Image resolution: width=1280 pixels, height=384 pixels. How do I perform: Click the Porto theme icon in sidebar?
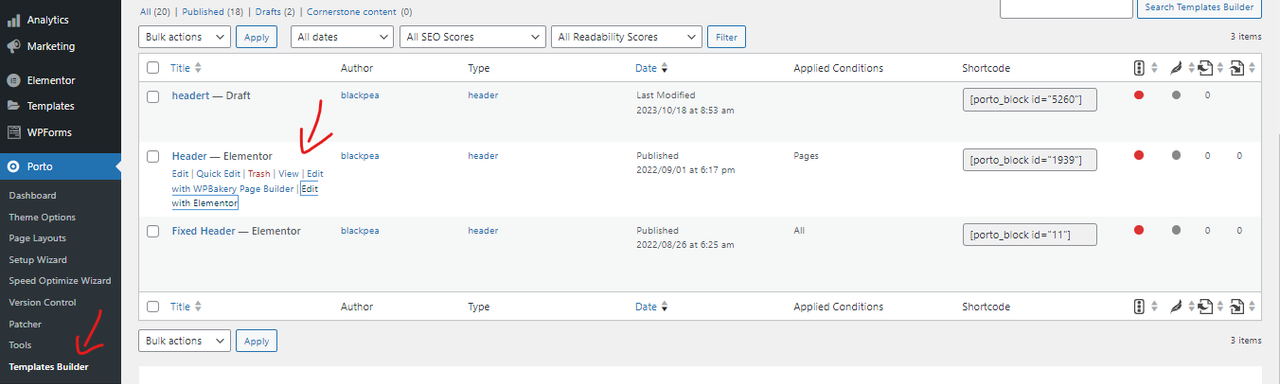click(x=14, y=167)
